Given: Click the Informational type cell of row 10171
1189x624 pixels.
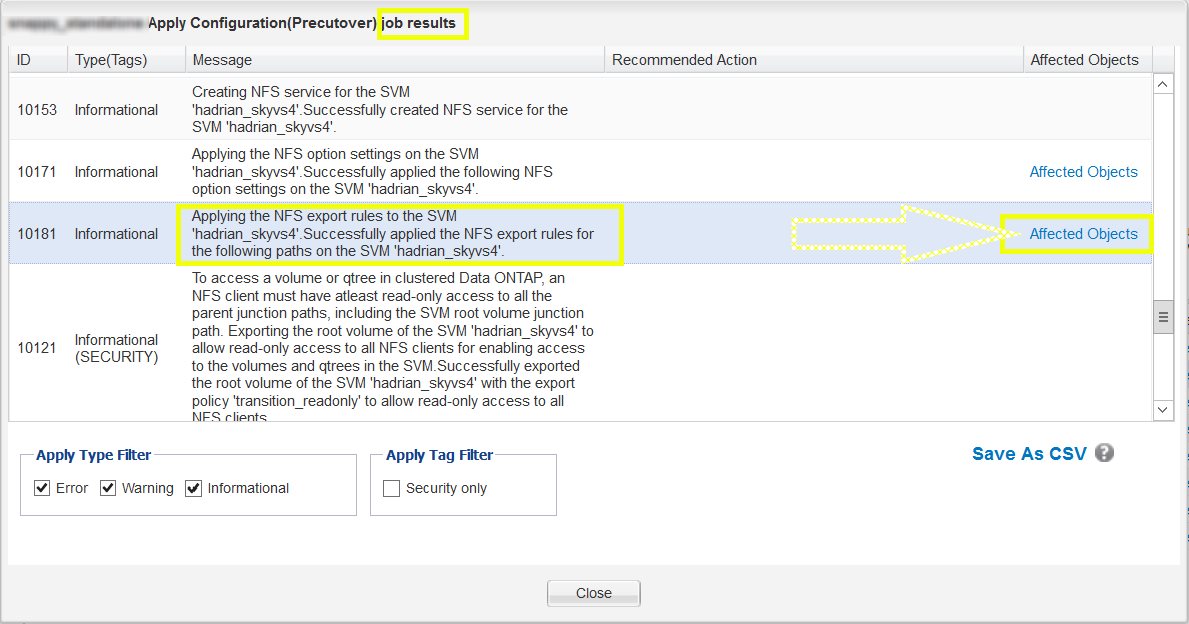Looking at the screenshot, I should [116, 171].
